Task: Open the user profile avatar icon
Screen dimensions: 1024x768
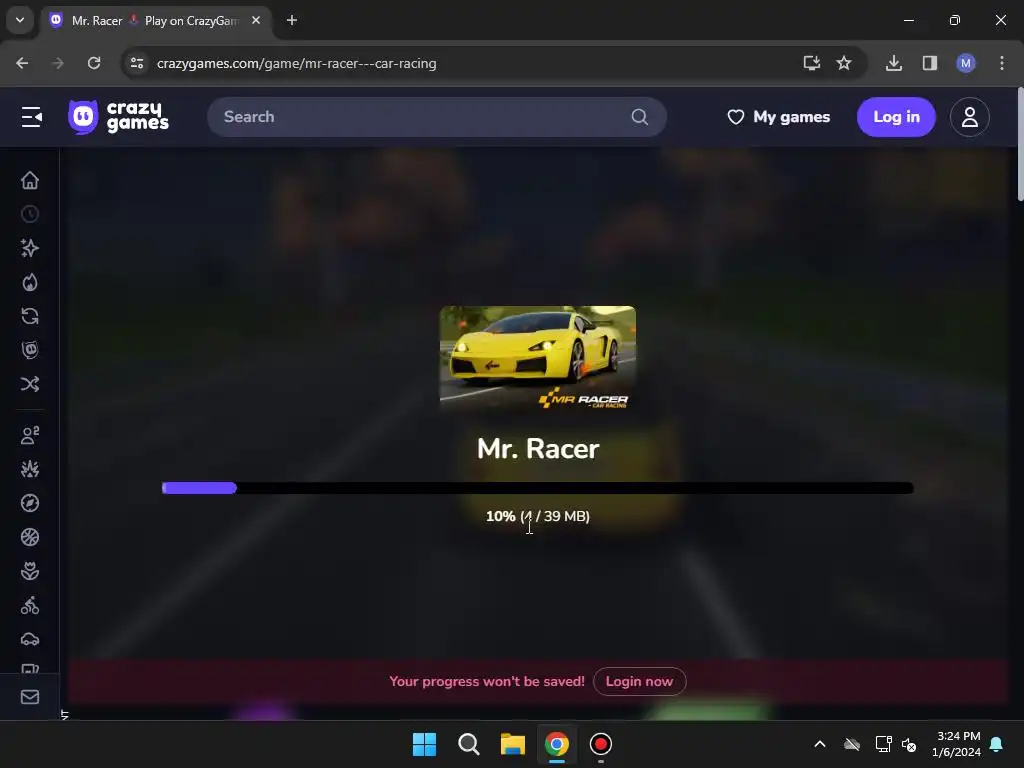Action: tap(970, 117)
